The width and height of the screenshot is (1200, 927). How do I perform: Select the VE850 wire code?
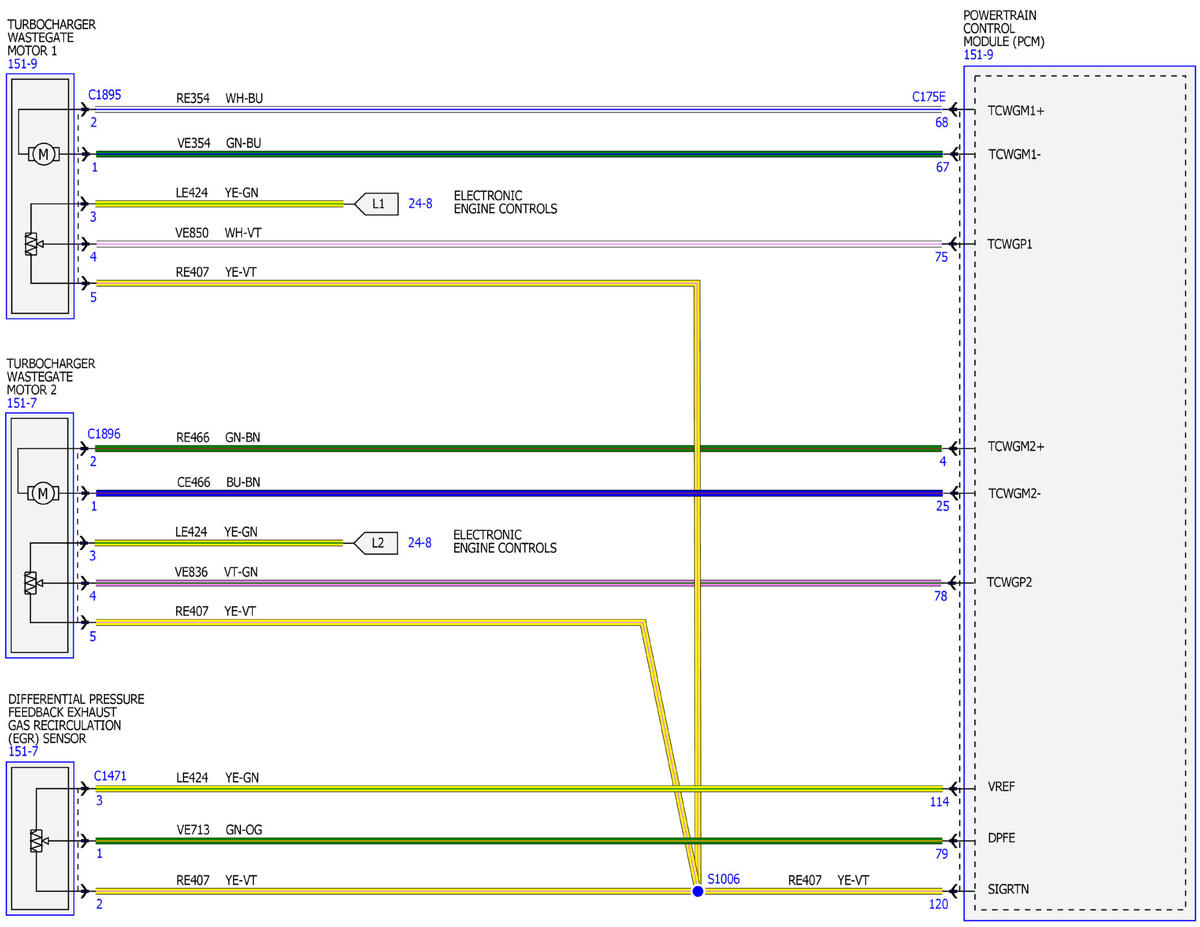193,232
